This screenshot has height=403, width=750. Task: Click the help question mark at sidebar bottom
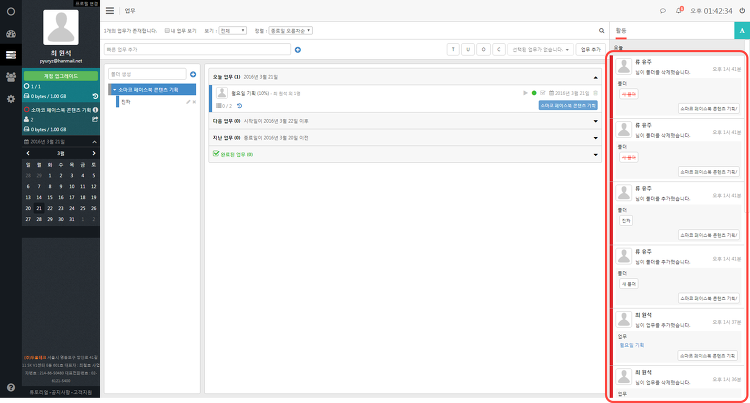pos(11,387)
